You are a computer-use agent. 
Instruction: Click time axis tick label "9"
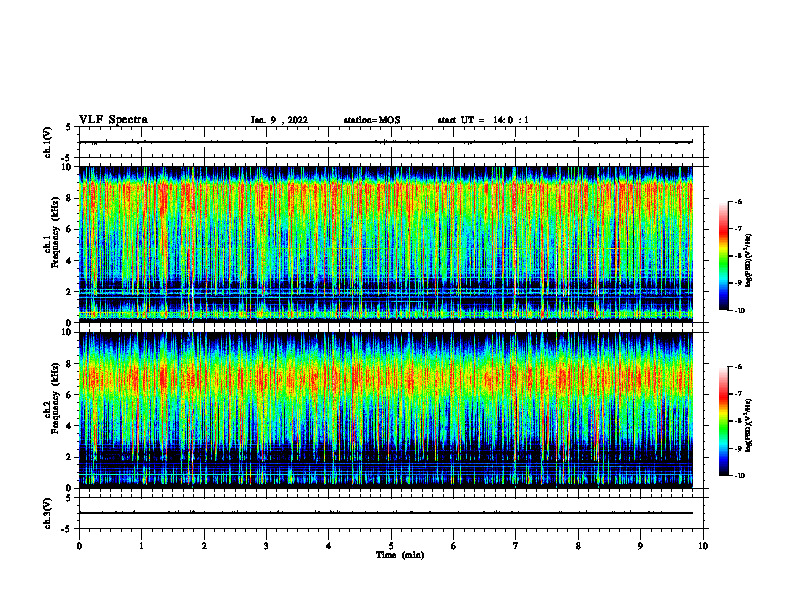(640, 546)
